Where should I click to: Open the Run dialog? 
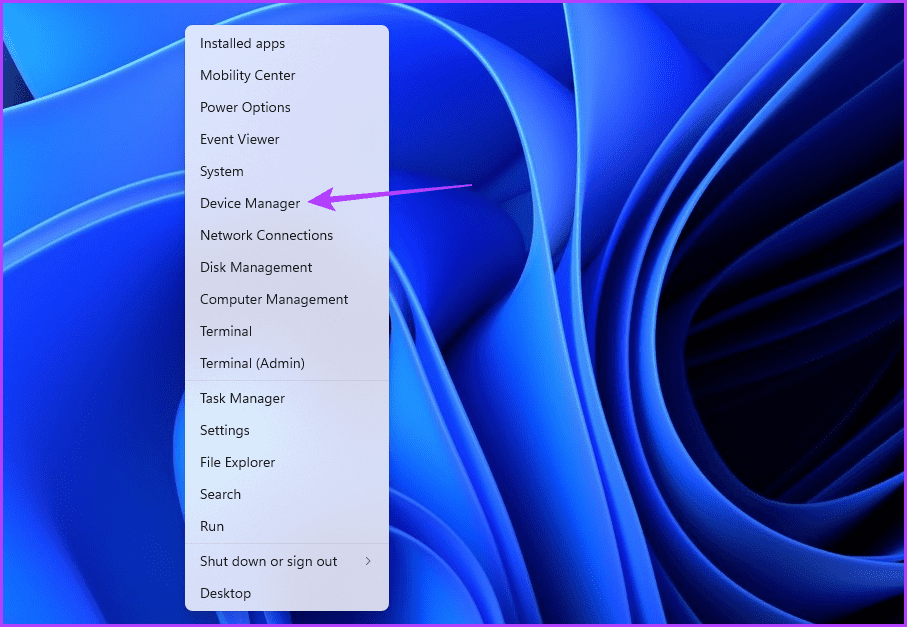tap(212, 527)
